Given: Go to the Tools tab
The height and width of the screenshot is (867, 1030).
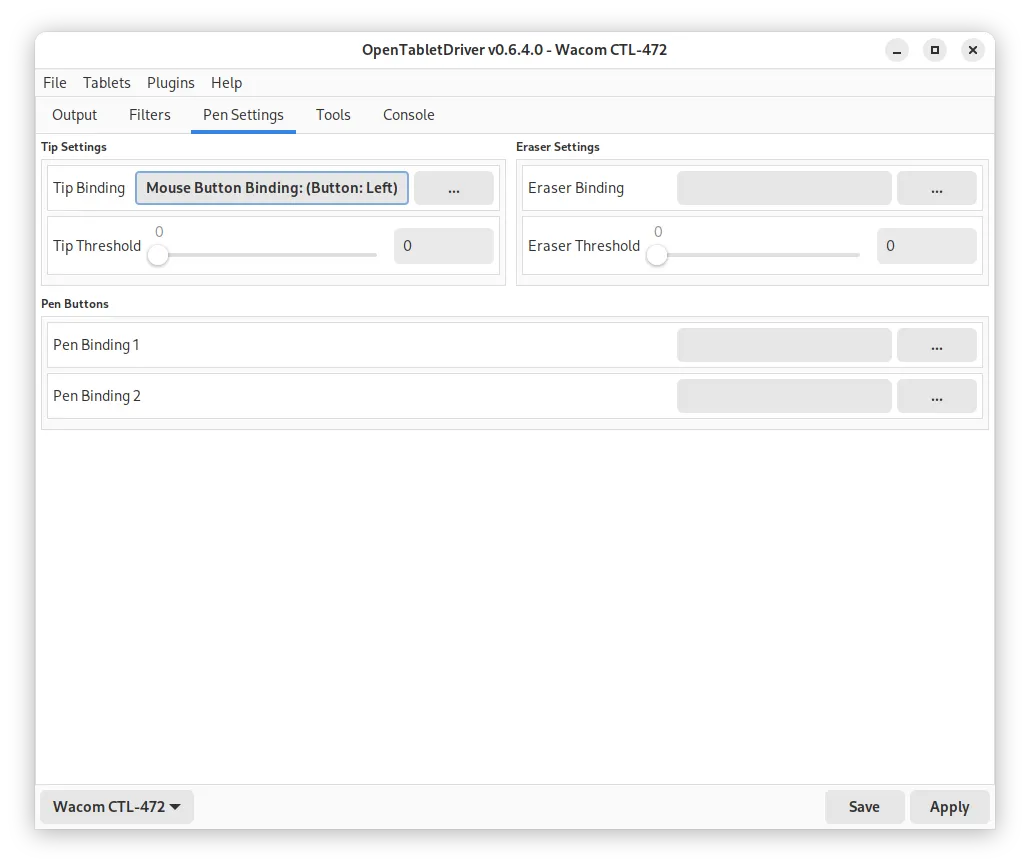Looking at the screenshot, I should 333,115.
